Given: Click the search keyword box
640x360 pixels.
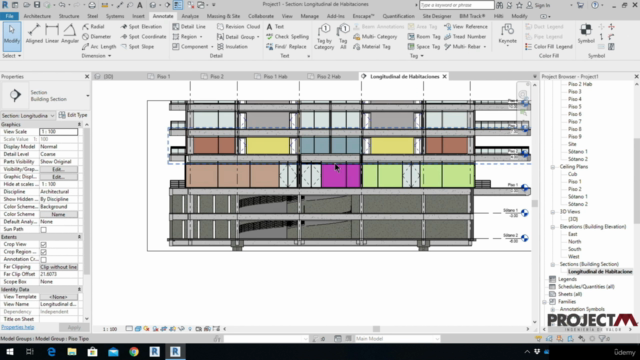Looking at the screenshot, I should [x=457, y=5].
